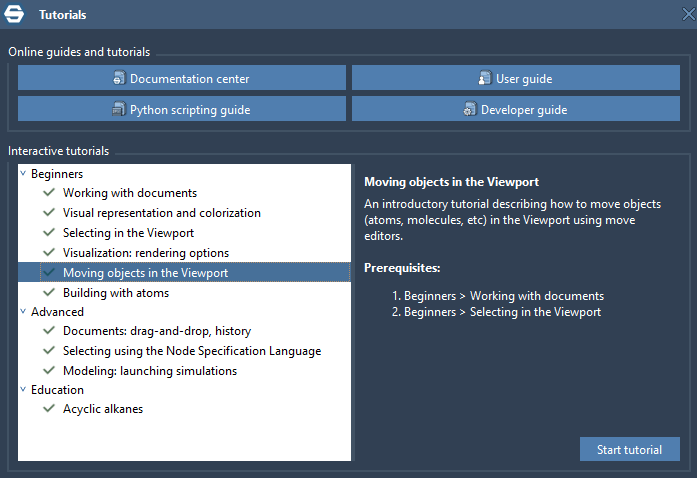Click the Online guides and tutorials label
Screen dimensions: 697x478
(79, 52)
